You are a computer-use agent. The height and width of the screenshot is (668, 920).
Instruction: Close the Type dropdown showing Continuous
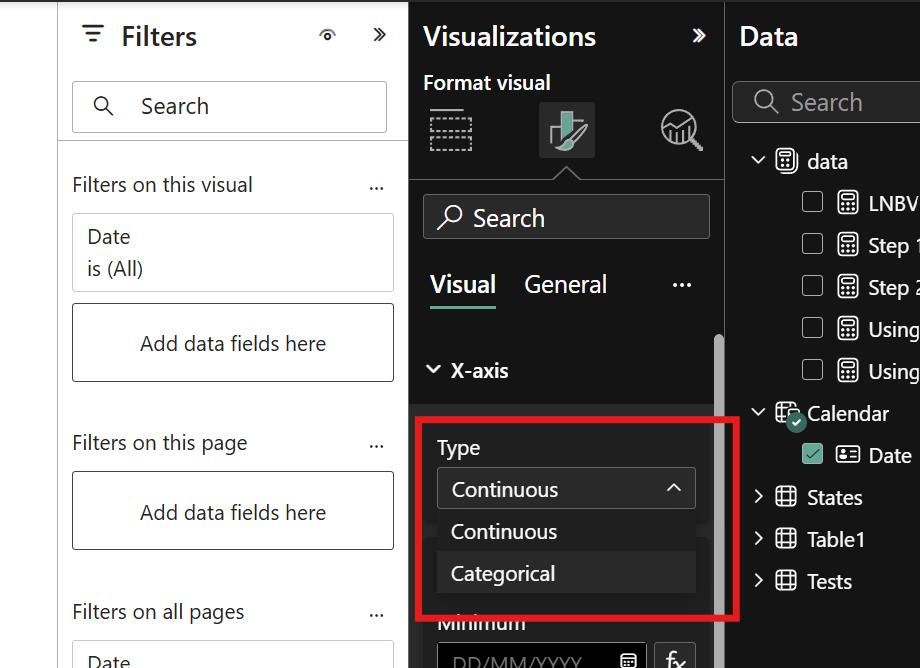coord(566,489)
